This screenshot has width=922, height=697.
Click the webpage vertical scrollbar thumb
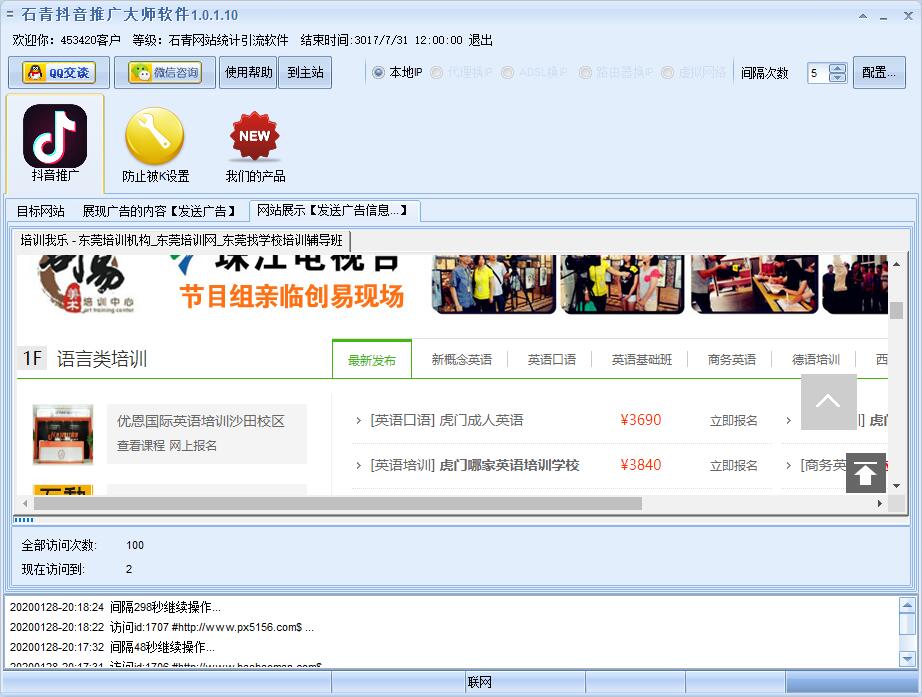coord(896,310)
